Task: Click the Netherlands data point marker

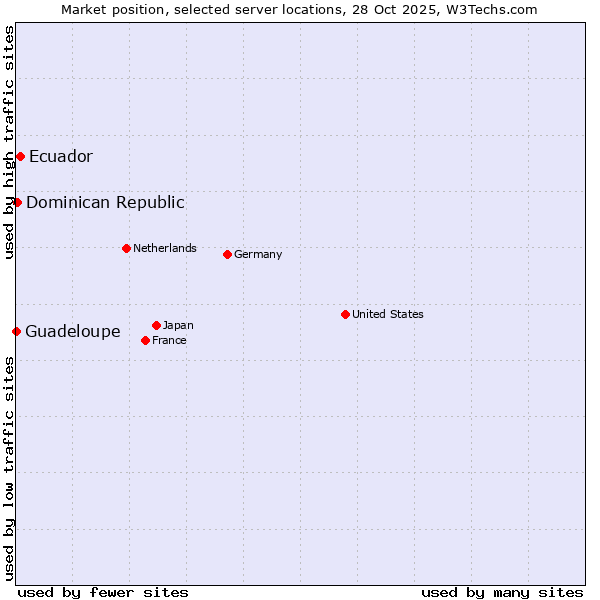Action: (x=126, y=248)
